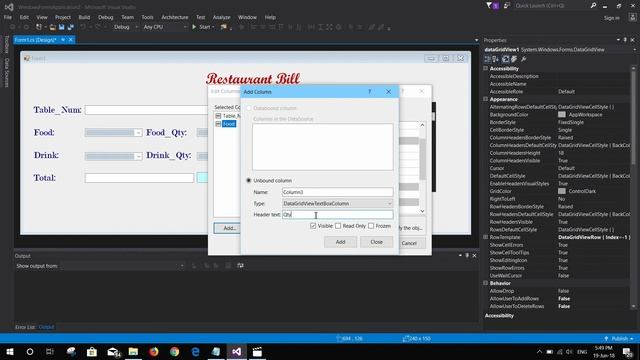Screen dimensions: 640x360
Task: Open the Food combo box on the form
Action: point(113,133)
